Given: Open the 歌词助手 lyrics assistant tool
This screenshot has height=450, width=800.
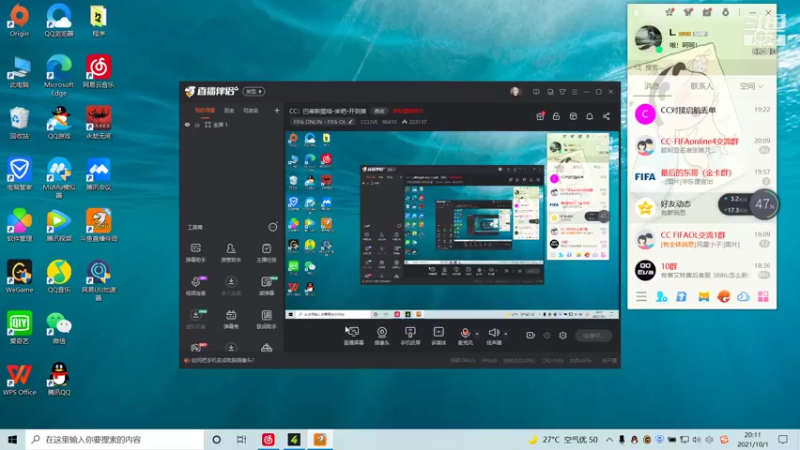Looking at the screenshot, I should click(x=266, y=319).
